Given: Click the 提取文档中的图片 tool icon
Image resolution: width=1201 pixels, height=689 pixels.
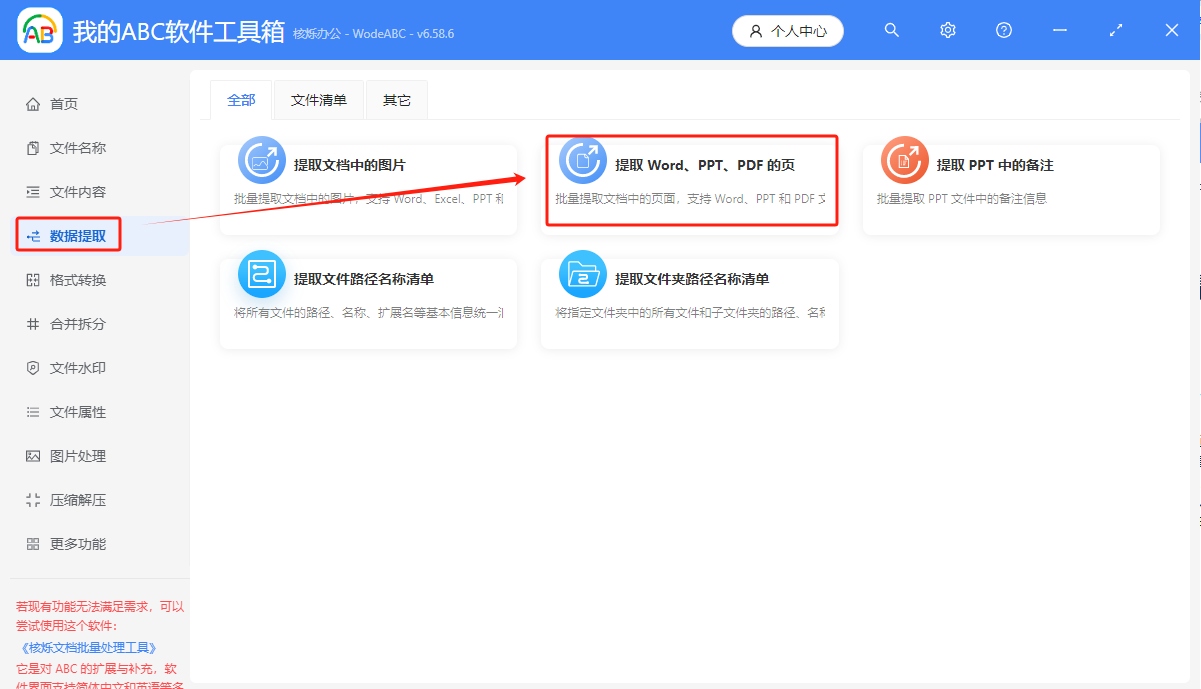Looking at the screenshot, I should click(x=261, y=160).
